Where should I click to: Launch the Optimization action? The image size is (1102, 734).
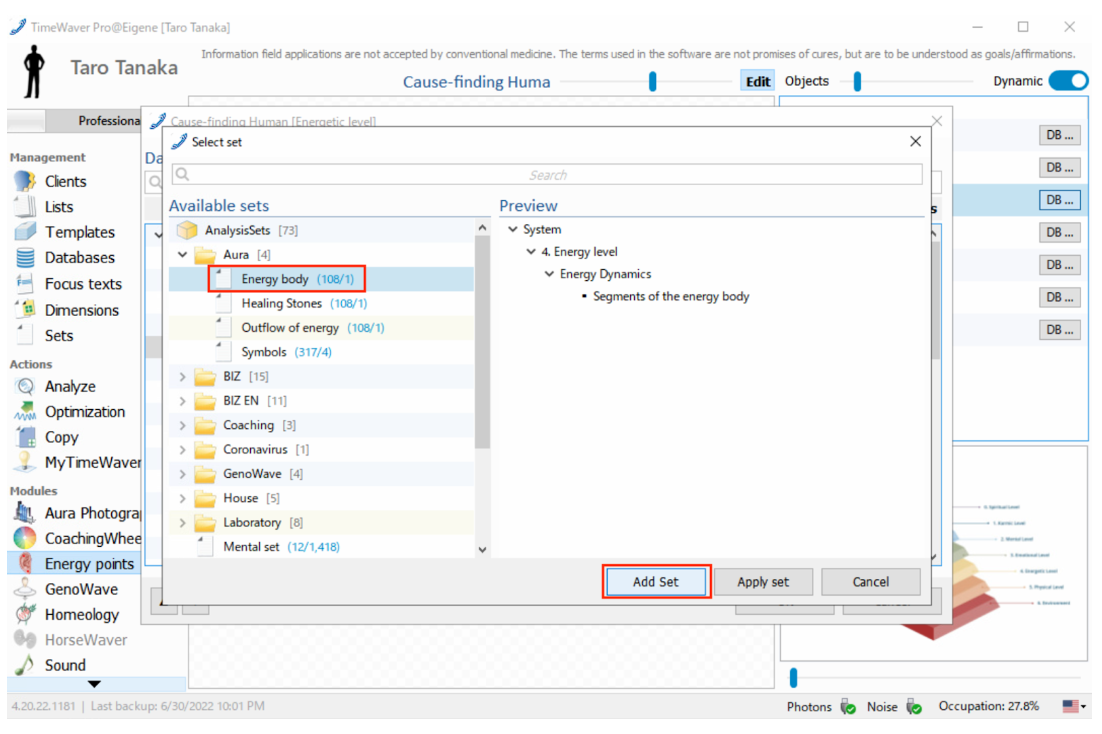click(x=84, y=411)
